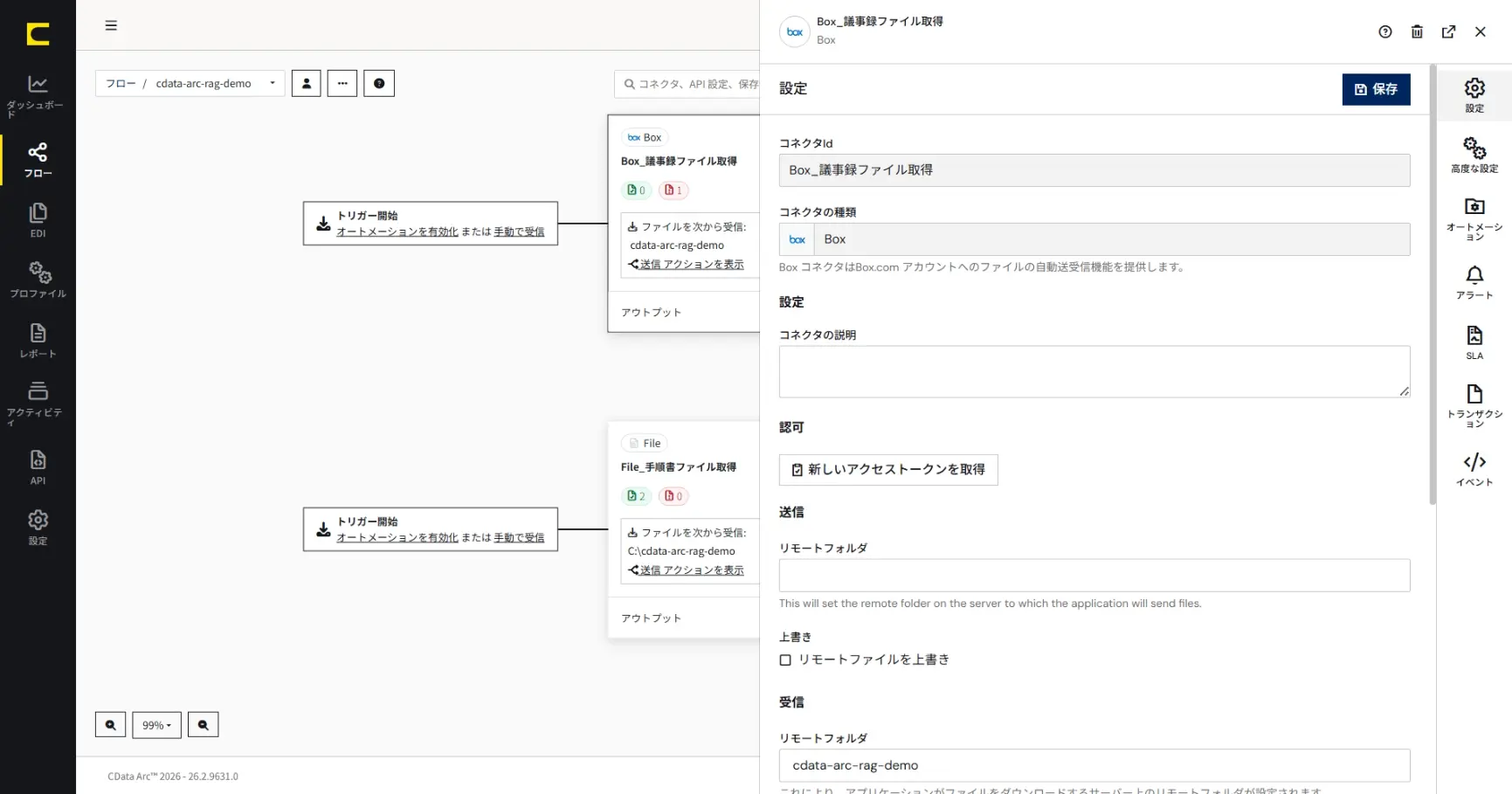The height and width of the screenshot is (794, 1512).
Task: Click the Box connector success count badge 0
Action: point(637,190)
